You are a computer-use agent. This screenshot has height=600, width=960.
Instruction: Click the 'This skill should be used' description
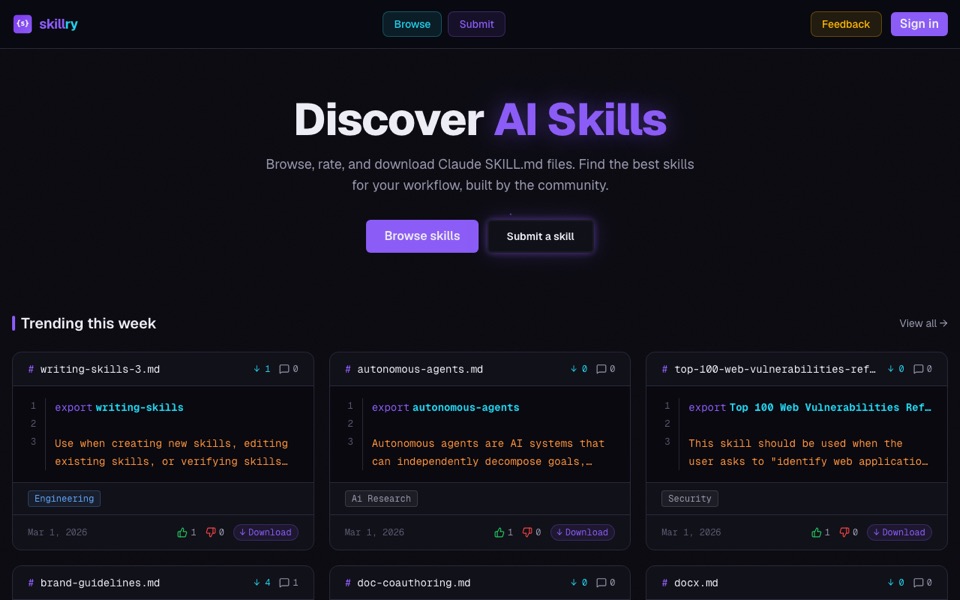pos(808,452)
